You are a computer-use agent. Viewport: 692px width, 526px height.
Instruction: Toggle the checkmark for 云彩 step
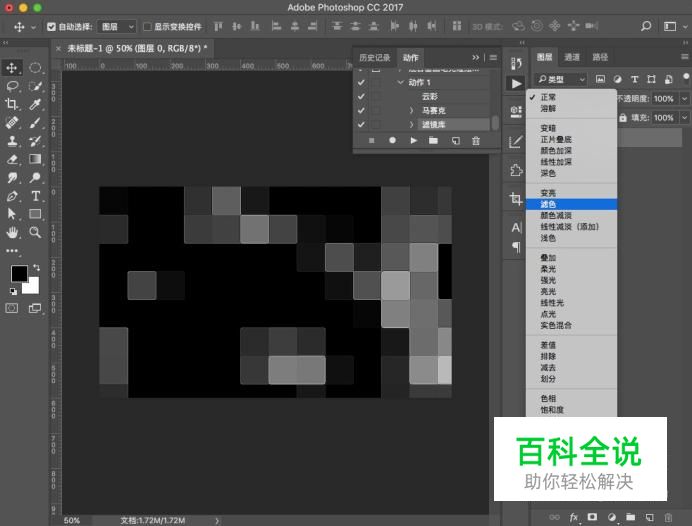point(361,96)
